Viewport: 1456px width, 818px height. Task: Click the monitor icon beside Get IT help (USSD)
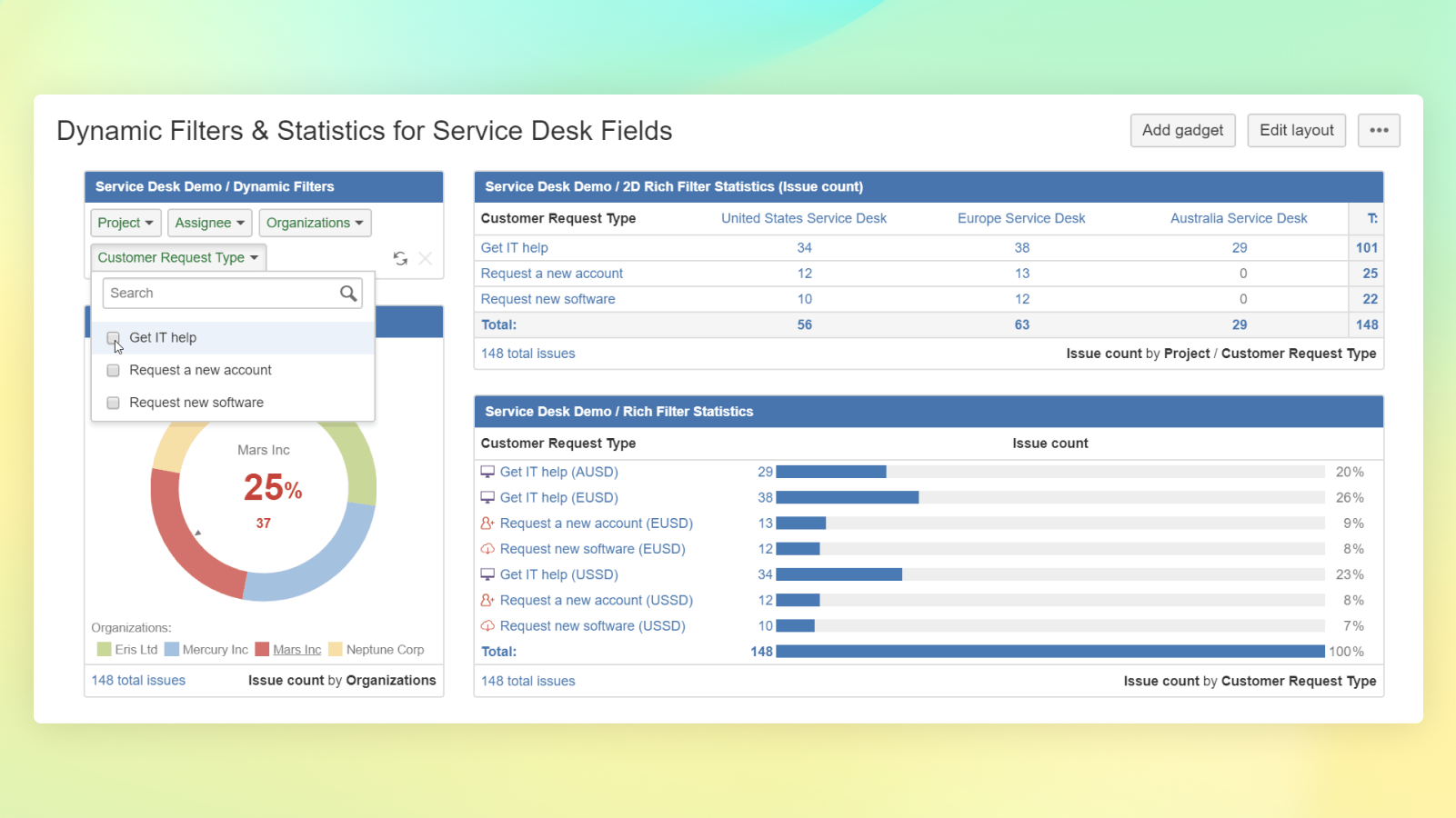[x=487, y=574]
